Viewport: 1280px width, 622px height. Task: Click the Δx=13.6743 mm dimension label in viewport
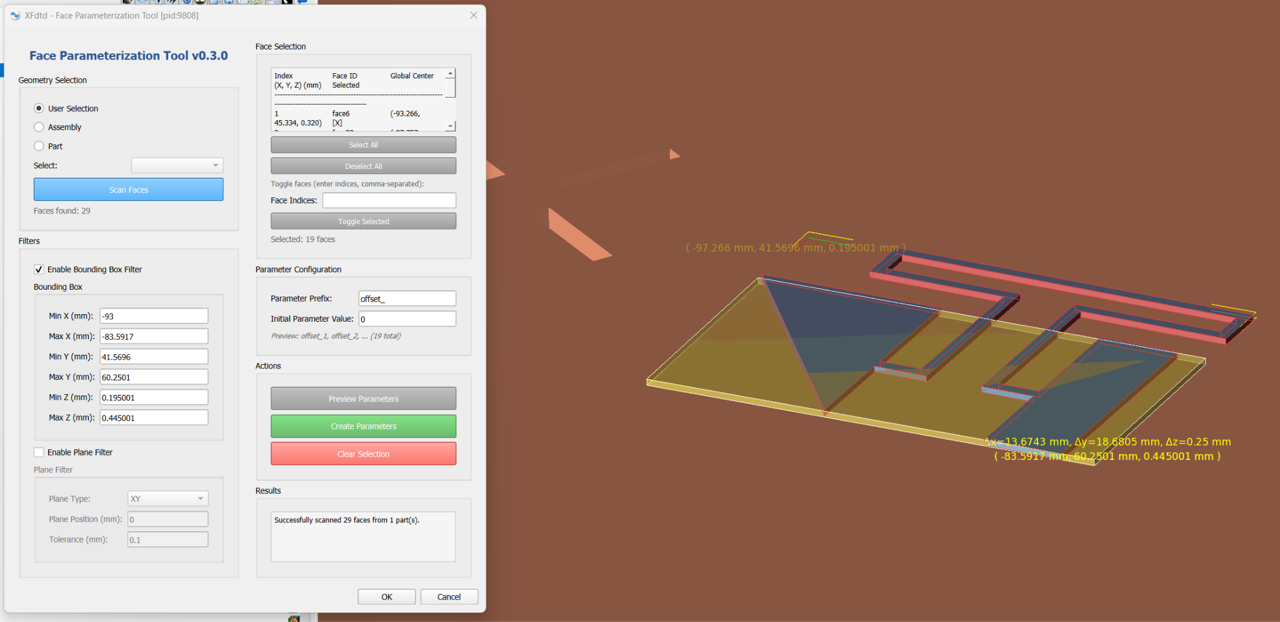coord(1107,442)
